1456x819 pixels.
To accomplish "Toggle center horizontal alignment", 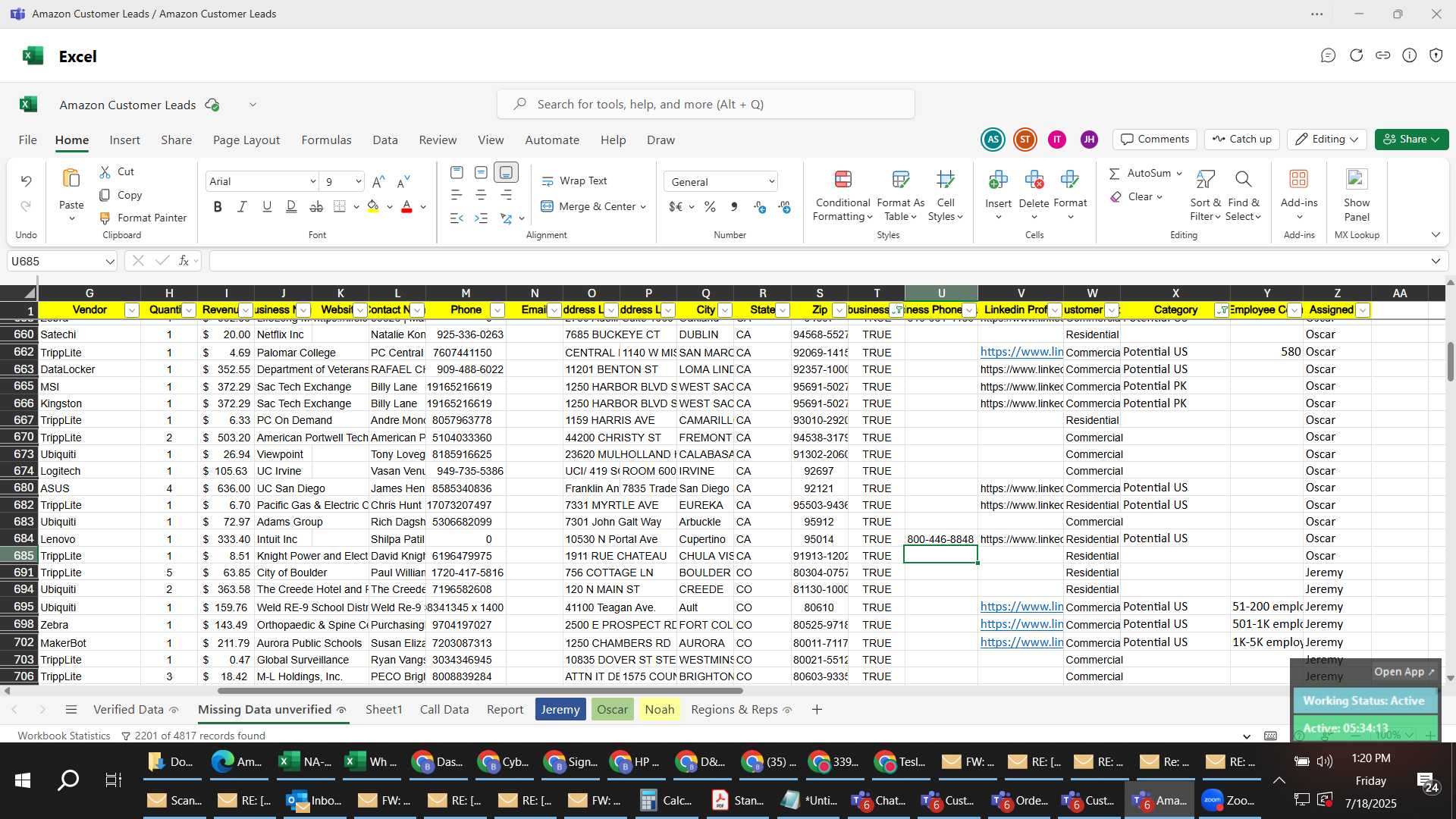I will click(481, 196).
